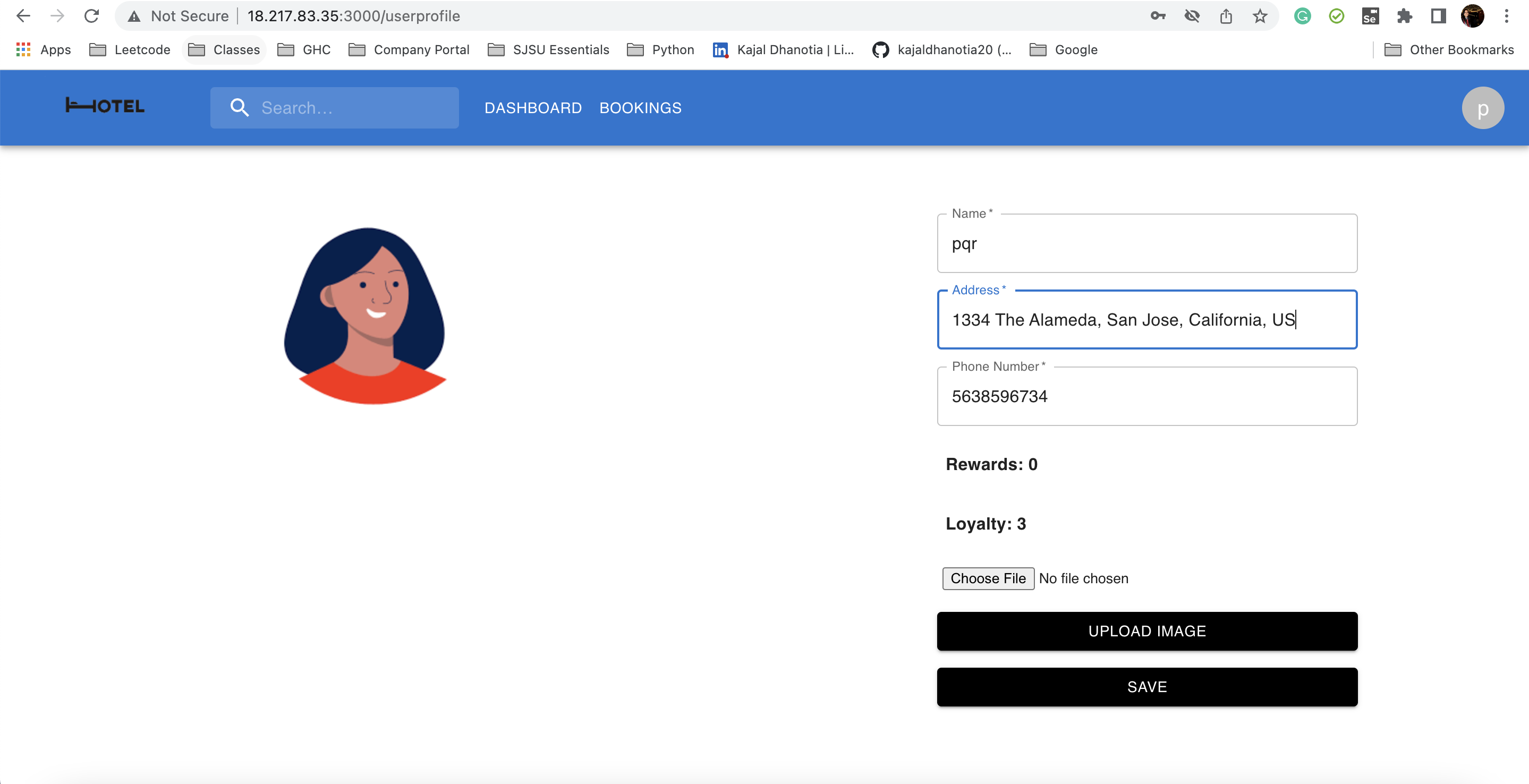Image resolution: width=1529 pixels, height=784 pixels.
Task: Open Chrome's three-dot menu
Action: 1508,16
